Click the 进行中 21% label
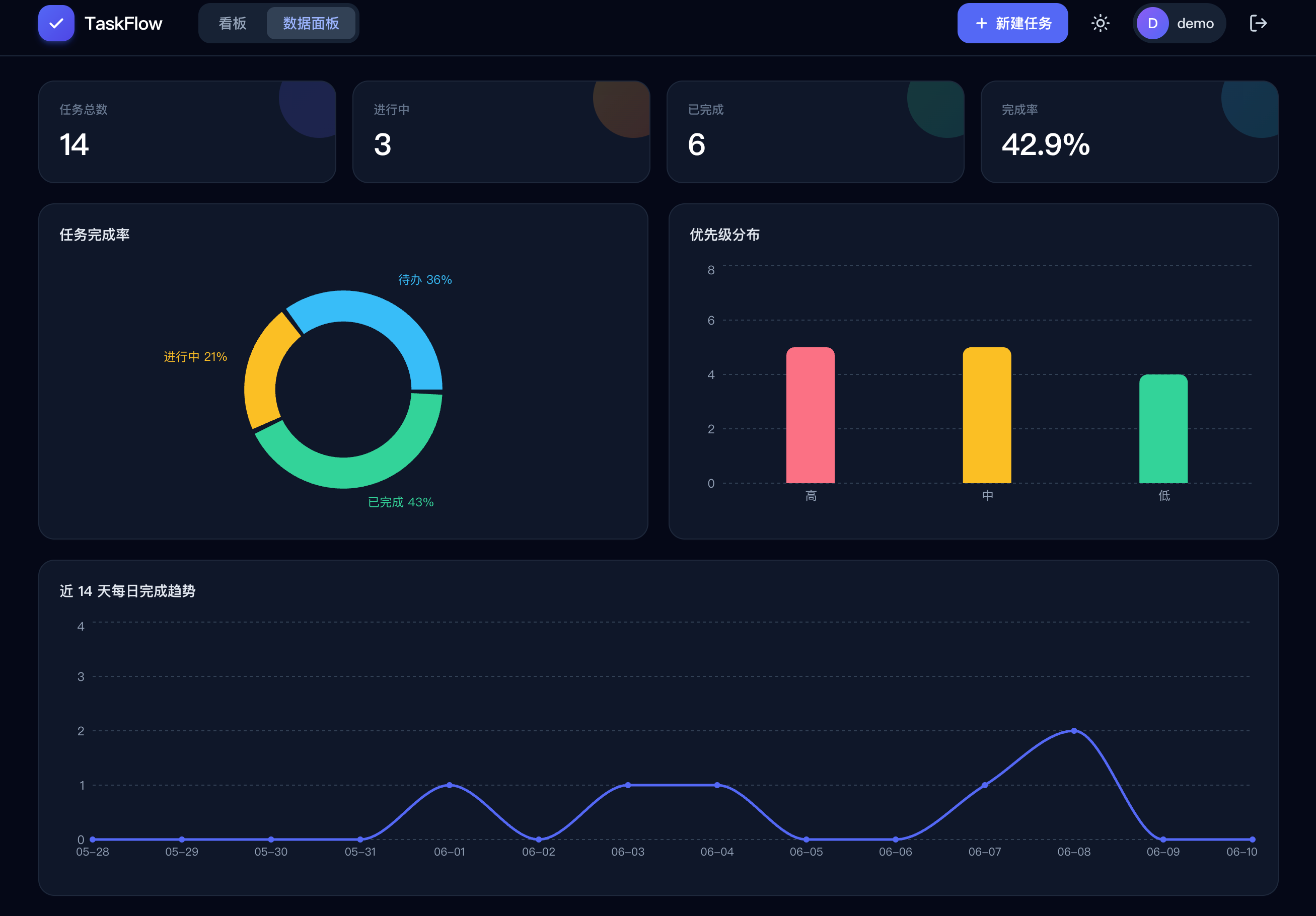The width and height of the screenshot is (1316, 916). (195, 356)
